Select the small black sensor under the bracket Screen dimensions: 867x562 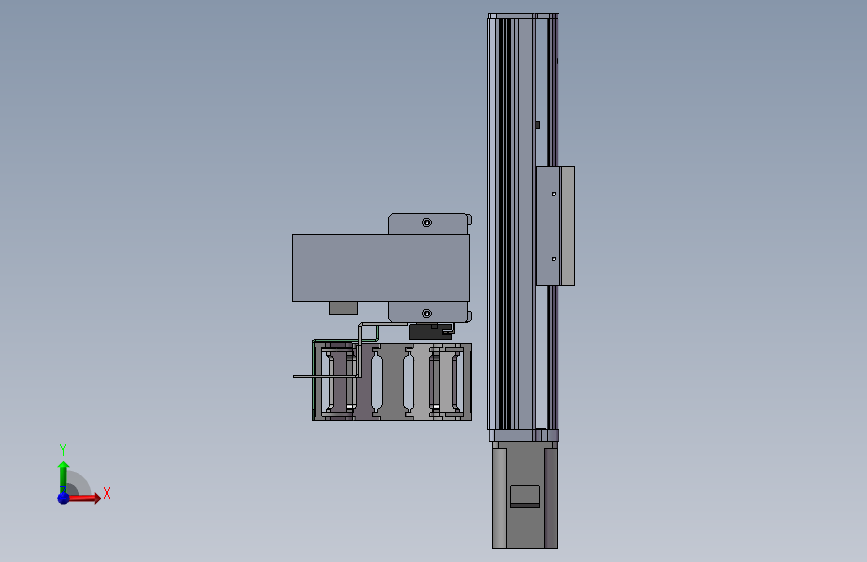coord(431,332)
